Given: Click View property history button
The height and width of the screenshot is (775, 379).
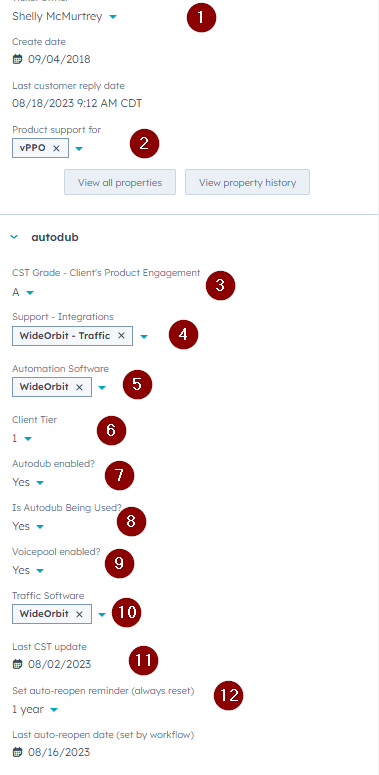Looking at the screenshot, I should point(247,182).
